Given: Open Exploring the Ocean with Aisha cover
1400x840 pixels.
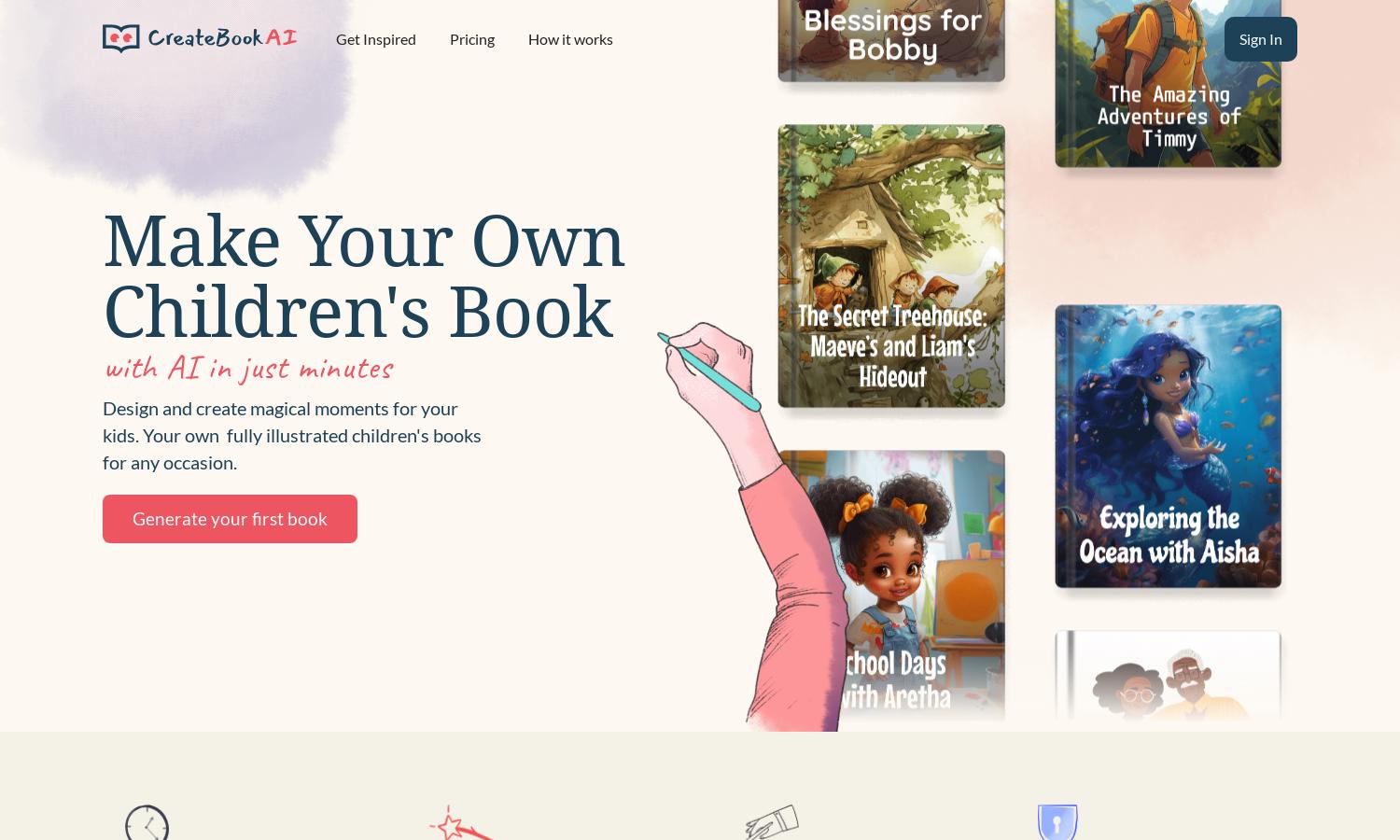Looking at the screenshot, I should point(1169,446).
